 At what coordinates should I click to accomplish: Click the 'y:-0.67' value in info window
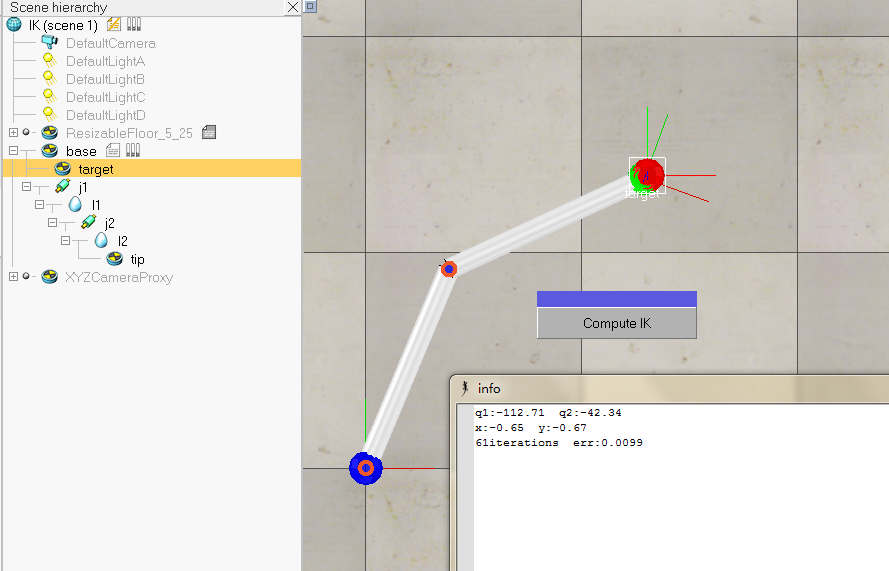tap(562, 428)
